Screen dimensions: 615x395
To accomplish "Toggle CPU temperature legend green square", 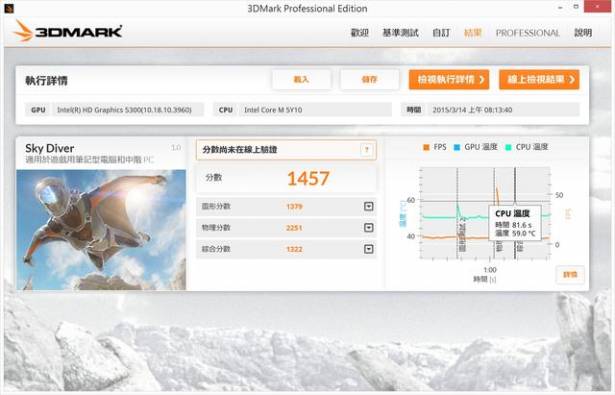I will [508, 147].
